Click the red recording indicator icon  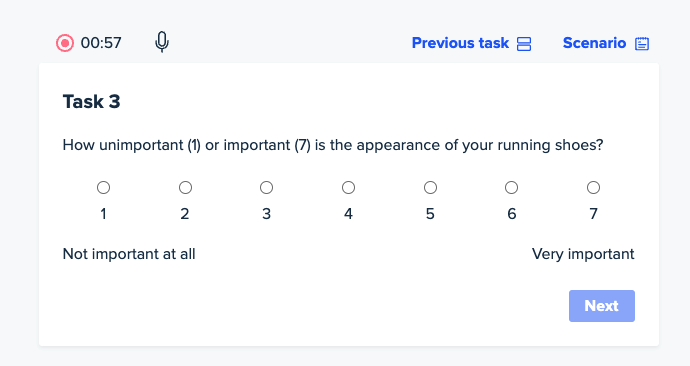click(x=65, y=43)
